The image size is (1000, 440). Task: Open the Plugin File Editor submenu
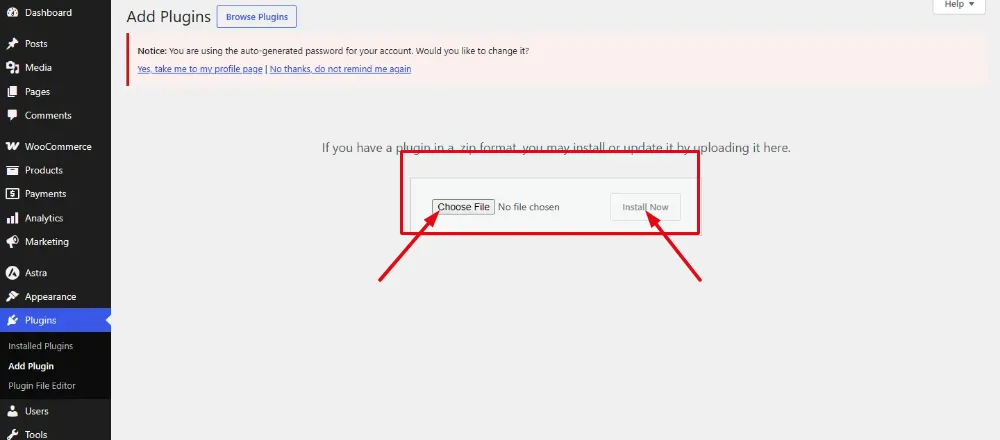pos(42,386)
